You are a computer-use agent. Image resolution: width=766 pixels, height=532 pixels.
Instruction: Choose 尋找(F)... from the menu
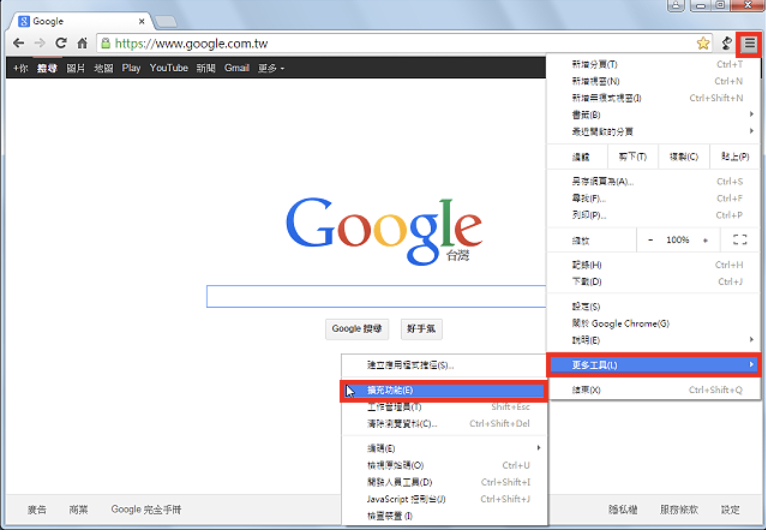point(653,198)
